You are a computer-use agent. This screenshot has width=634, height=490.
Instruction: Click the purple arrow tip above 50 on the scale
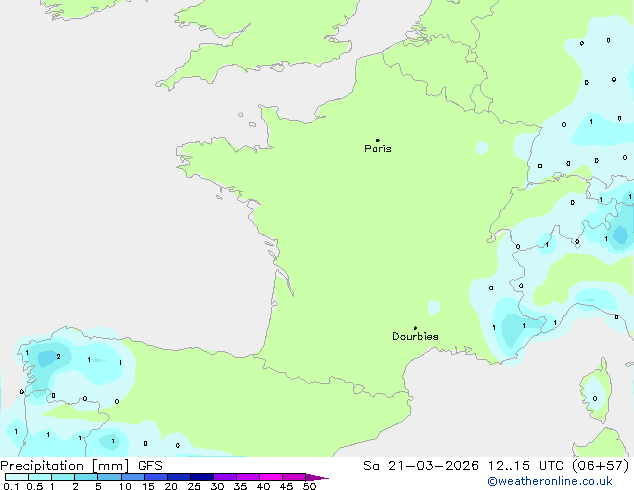coord(317,477)
